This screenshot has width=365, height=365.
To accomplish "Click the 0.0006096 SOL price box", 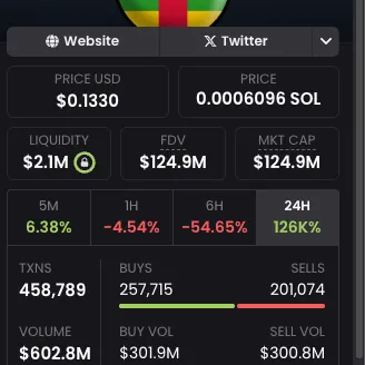I will [x=259, y=92].
